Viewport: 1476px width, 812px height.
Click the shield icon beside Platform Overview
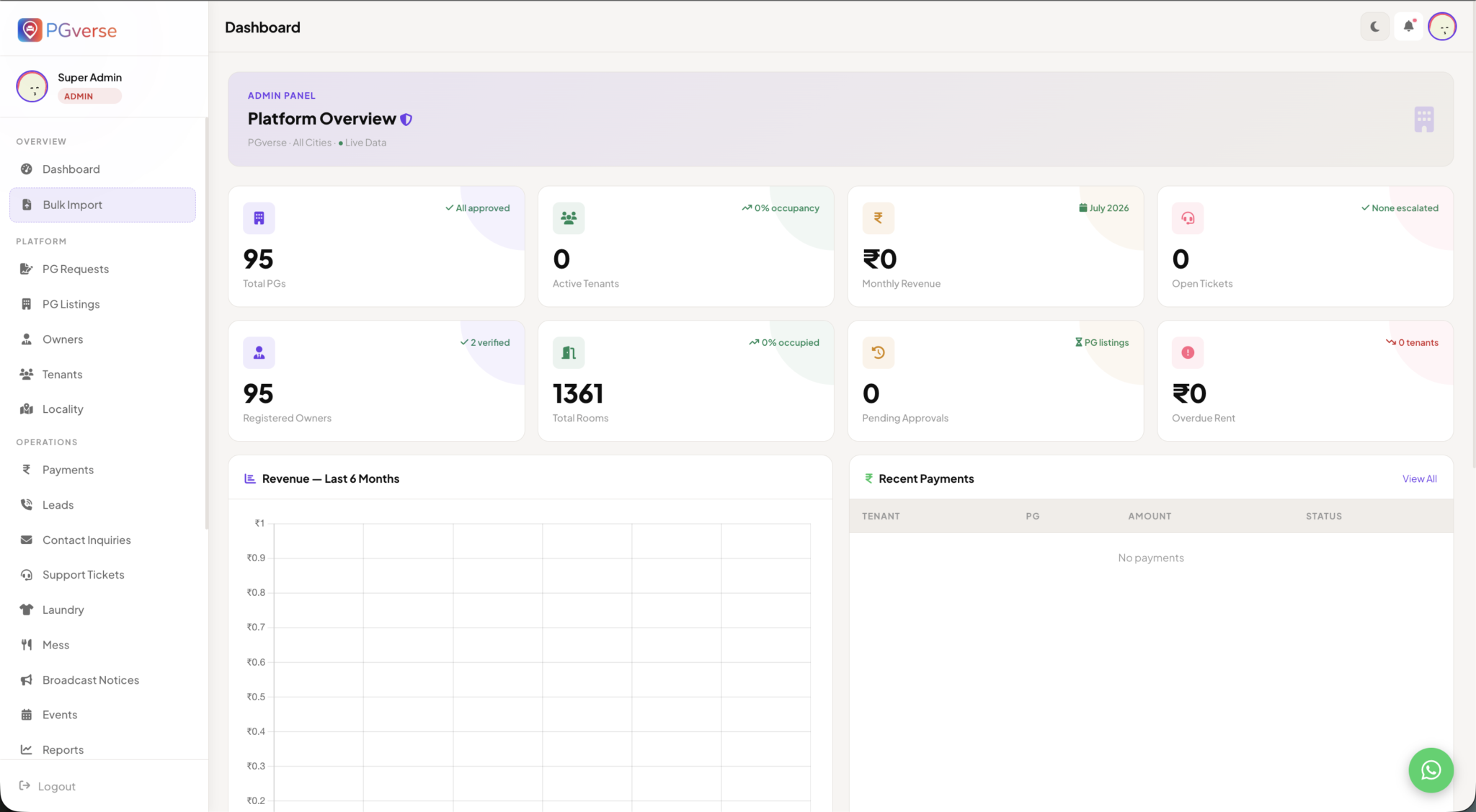[406, 120]
